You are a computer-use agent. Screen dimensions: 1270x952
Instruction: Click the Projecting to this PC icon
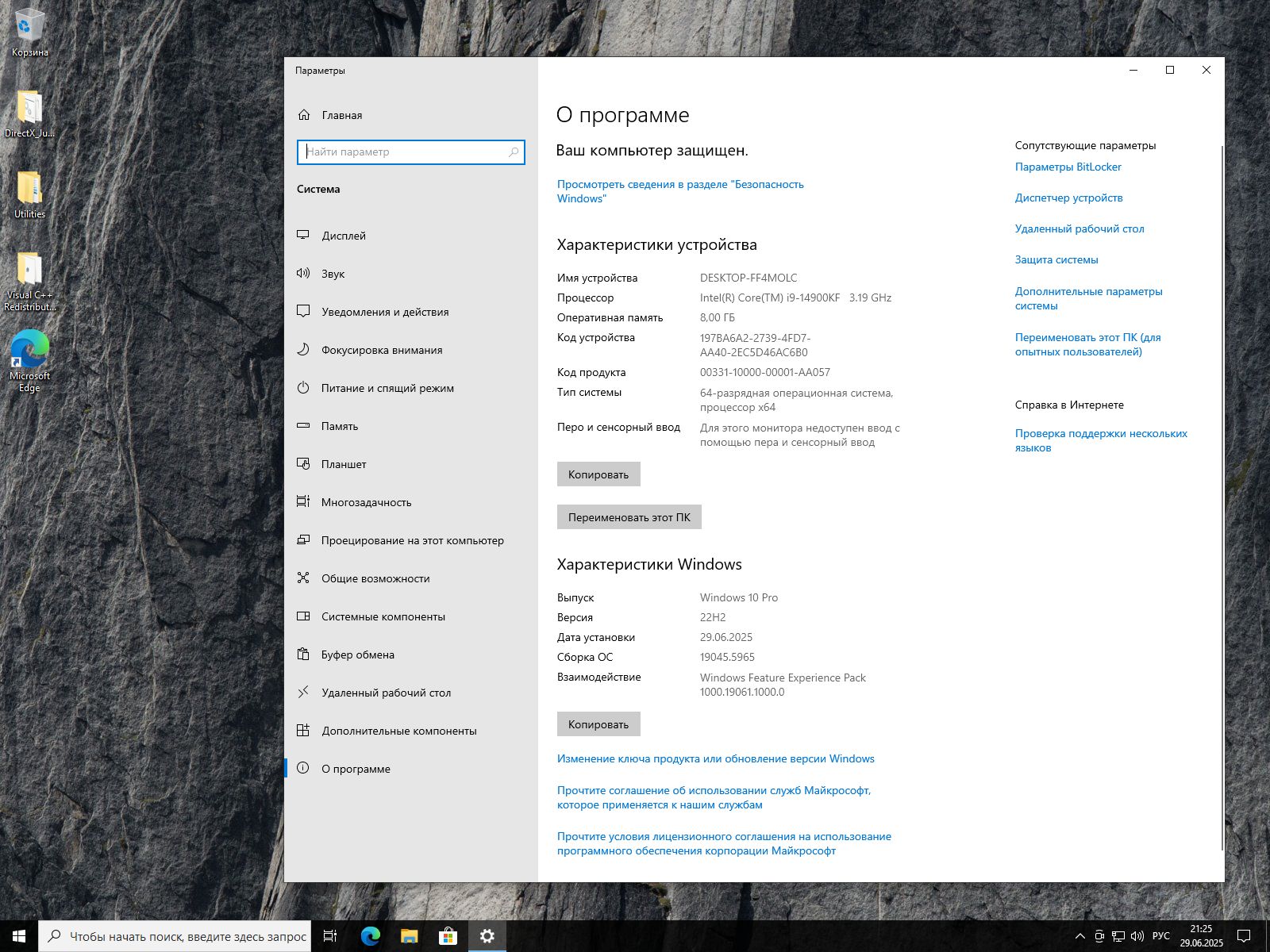point(303,540)
